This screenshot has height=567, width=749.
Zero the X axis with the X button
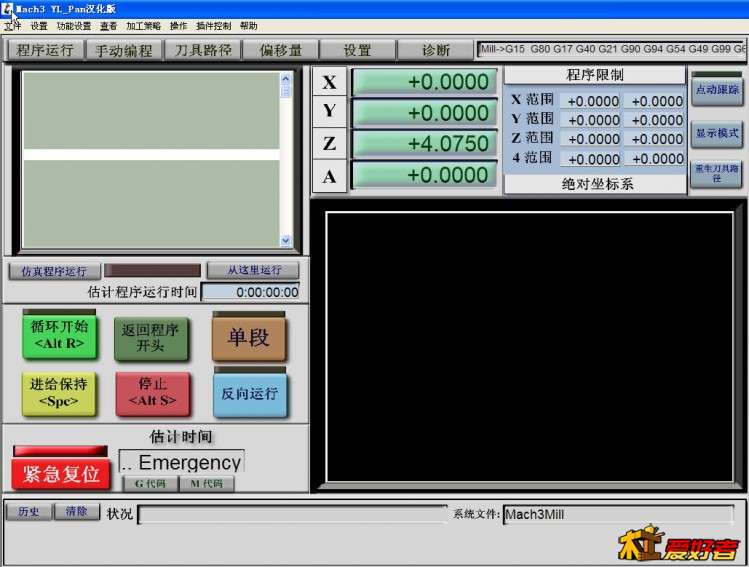(x=329, y=82)
